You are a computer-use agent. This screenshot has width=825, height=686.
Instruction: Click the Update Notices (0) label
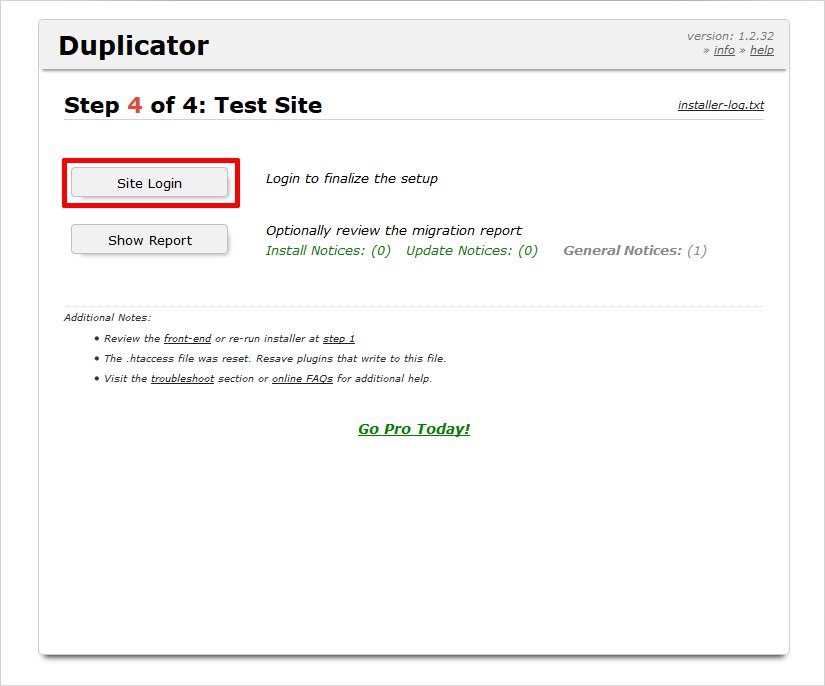coord(471,251)
